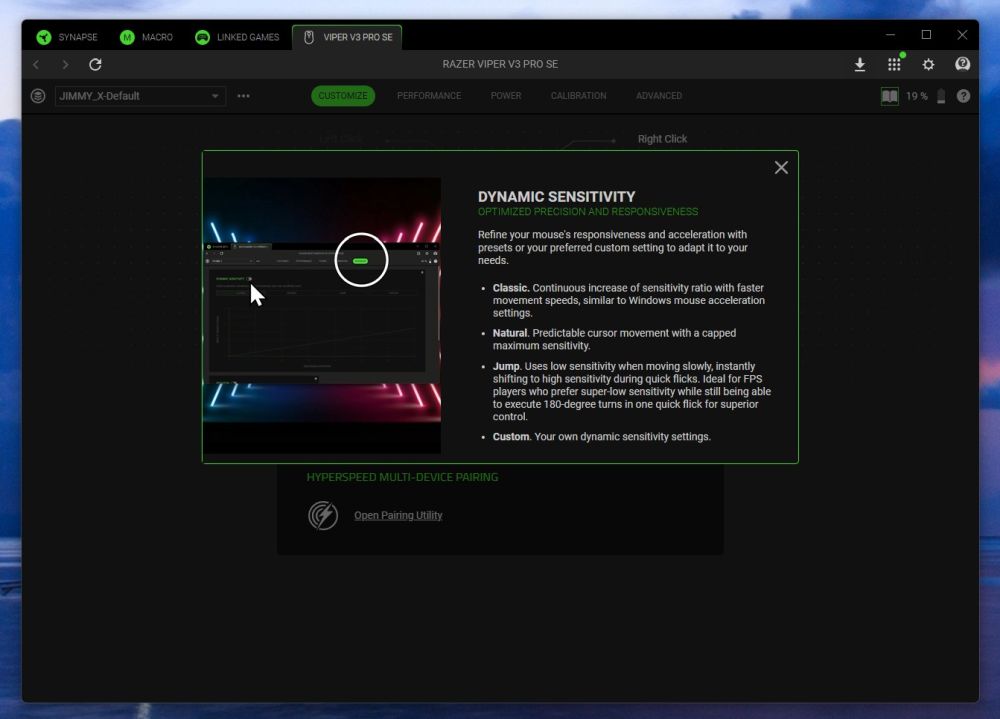The width and height of the screenshot is (1000, 719).
Task: Open the downloads/updates icon
Action: pyautogui.click(x=860, y=65)
